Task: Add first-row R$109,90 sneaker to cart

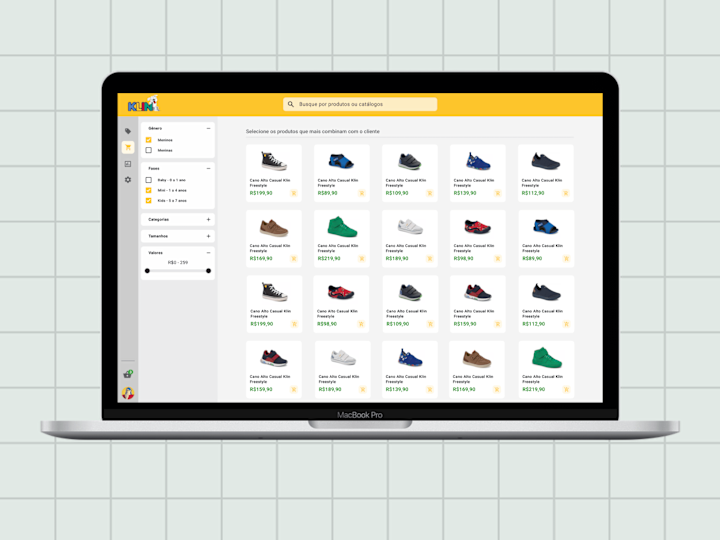Action: point(430,193)
